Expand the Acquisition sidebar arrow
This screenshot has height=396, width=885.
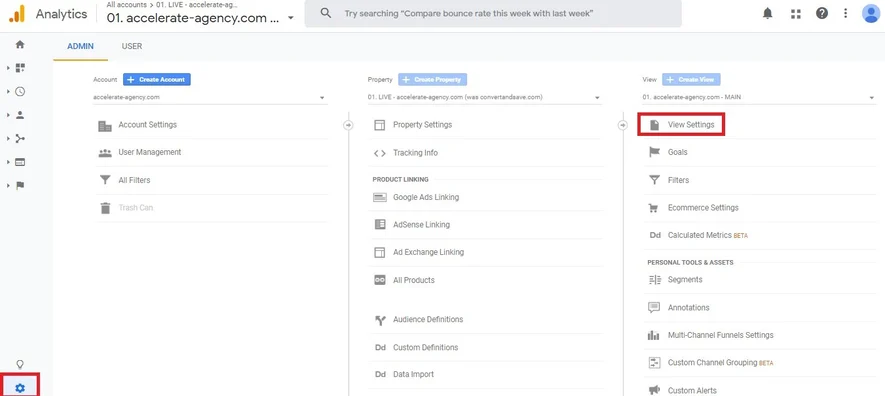[8, 139]
